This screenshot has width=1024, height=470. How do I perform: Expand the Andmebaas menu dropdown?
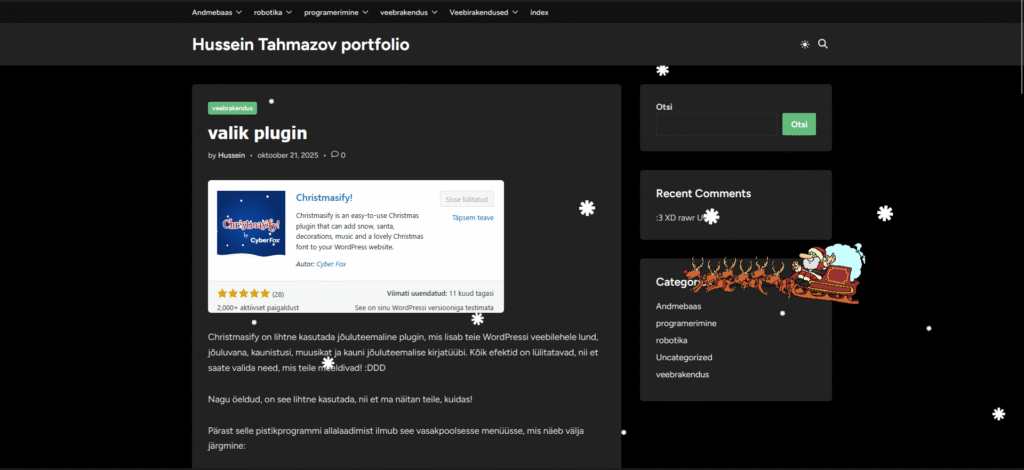(216, 12)
